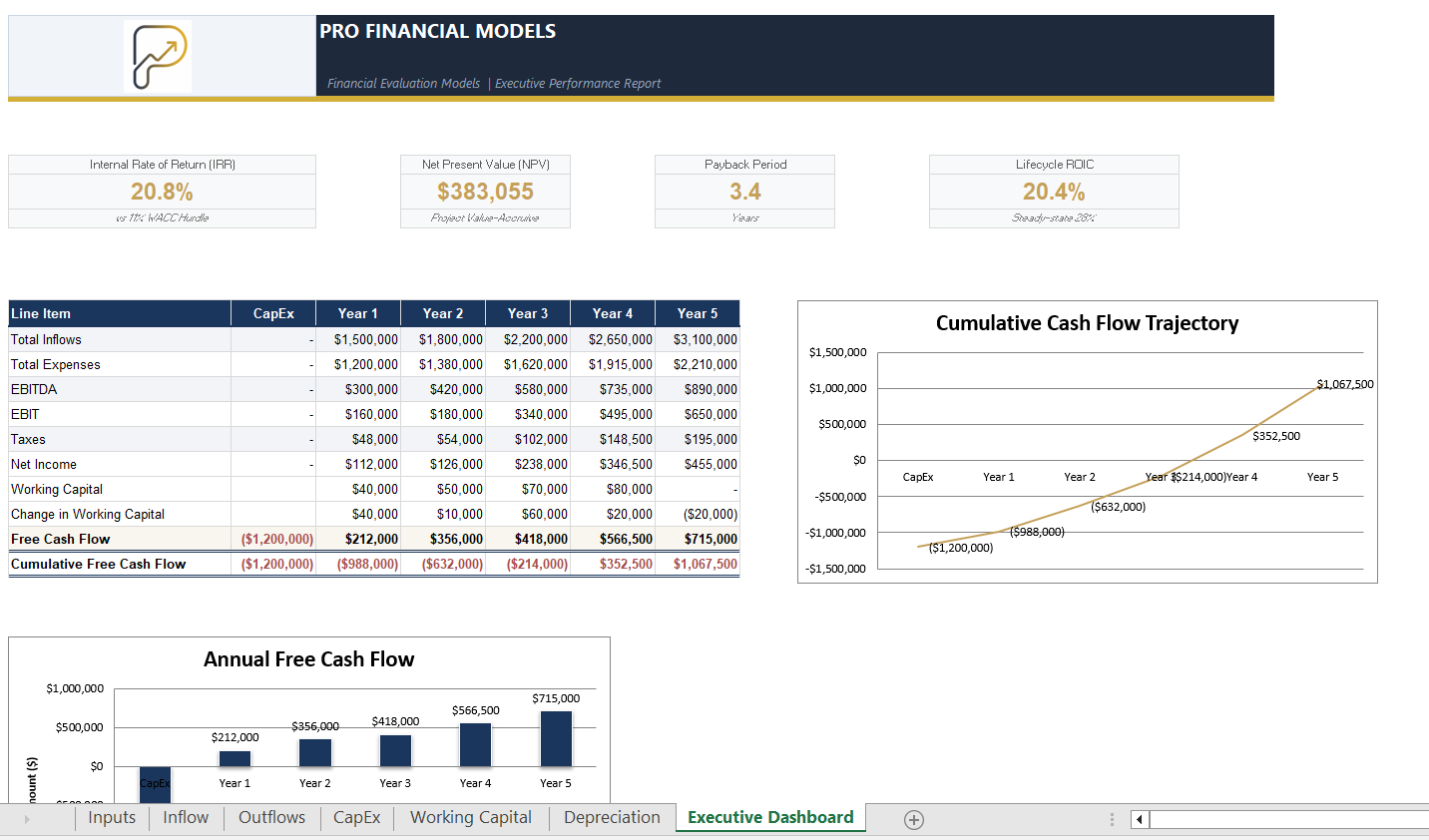The width and height of the screenshot is (1429, 840).
Task: Select the Executive Dashboard tab
Action: pos(770,818)
